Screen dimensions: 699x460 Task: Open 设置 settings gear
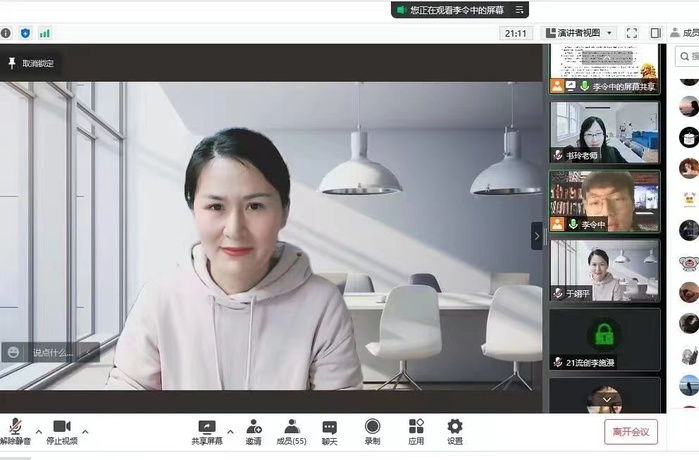click(455, 432)
